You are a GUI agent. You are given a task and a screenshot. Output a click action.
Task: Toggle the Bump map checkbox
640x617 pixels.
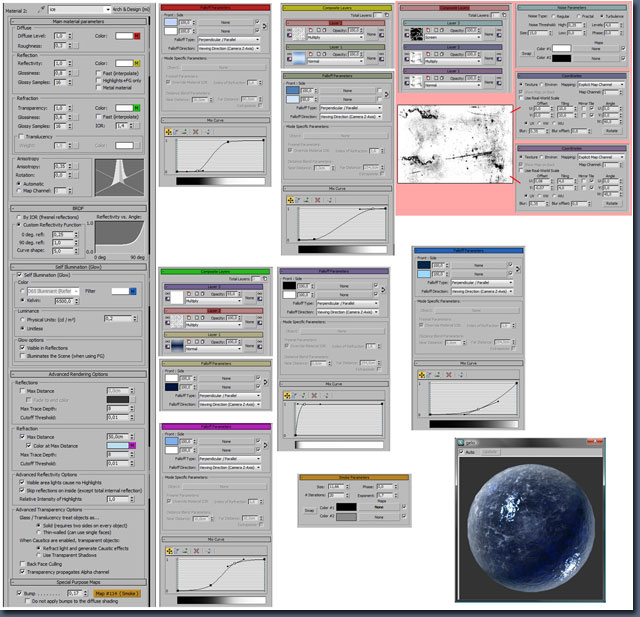19,593
